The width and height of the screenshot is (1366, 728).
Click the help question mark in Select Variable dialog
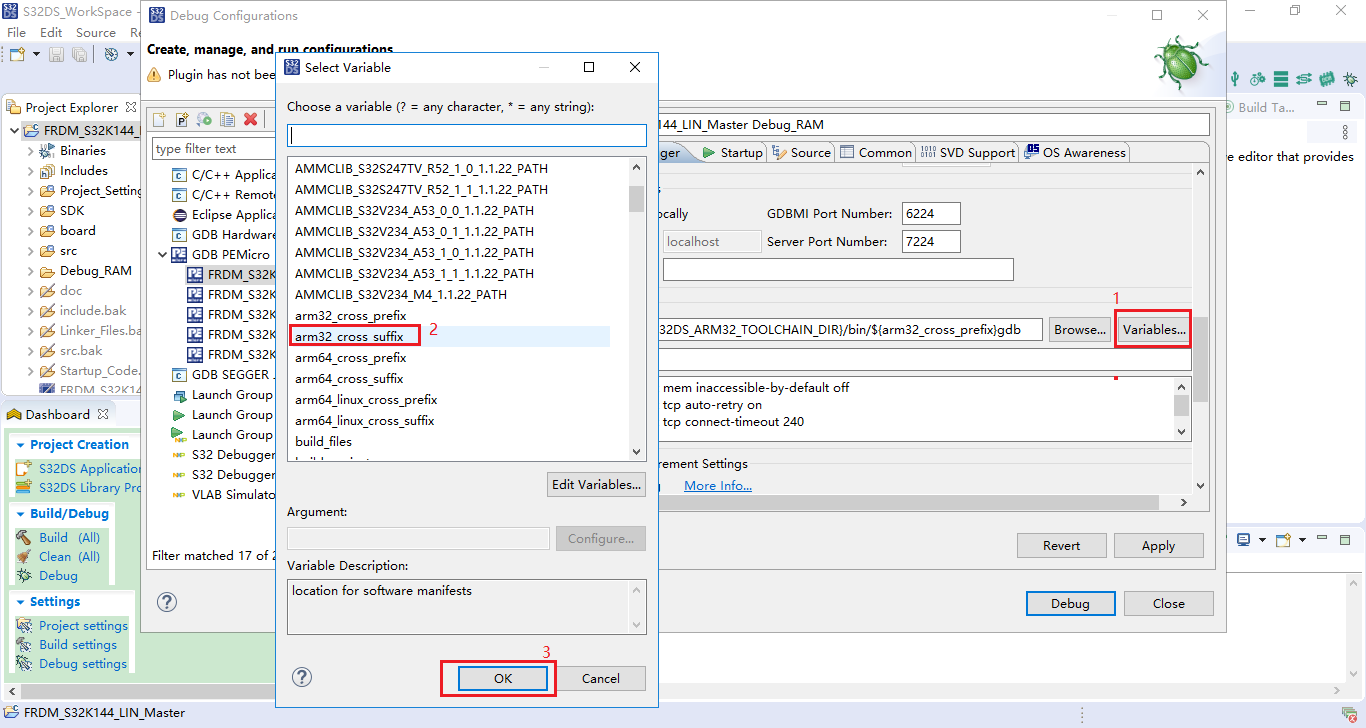click(301, 677)
